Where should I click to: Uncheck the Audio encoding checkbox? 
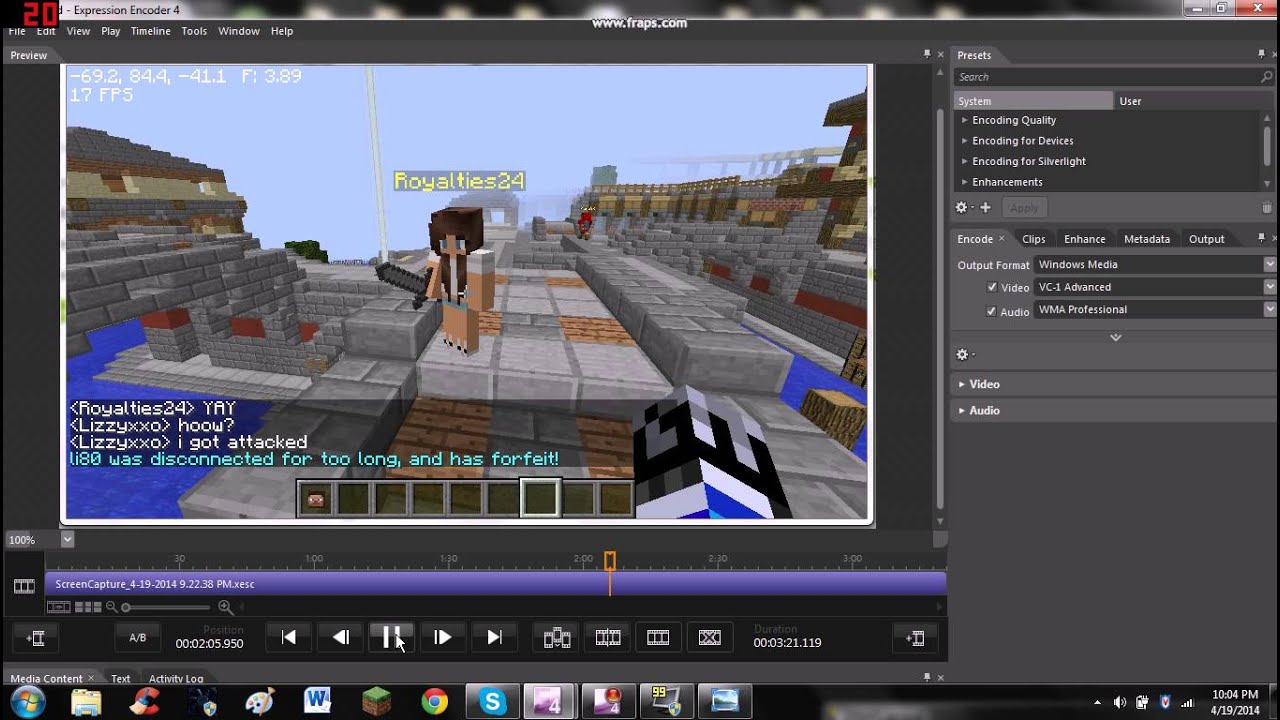click(x=992, y=311)
